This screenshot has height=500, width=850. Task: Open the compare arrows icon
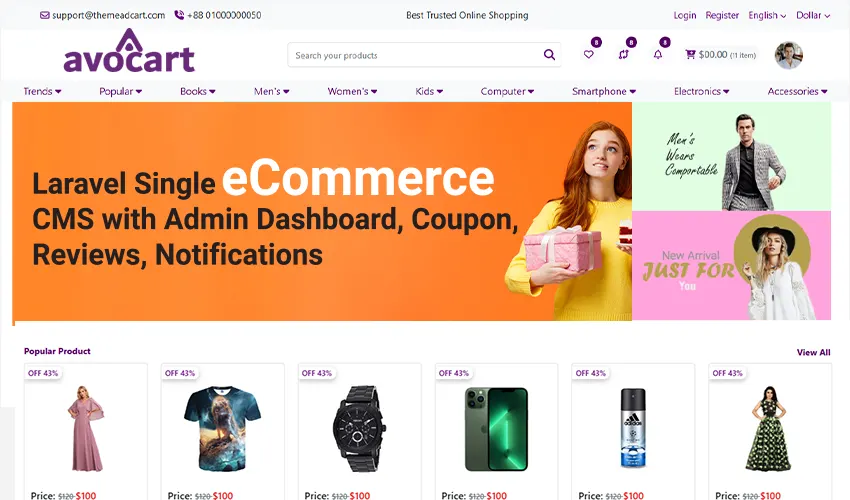[623, 54]
